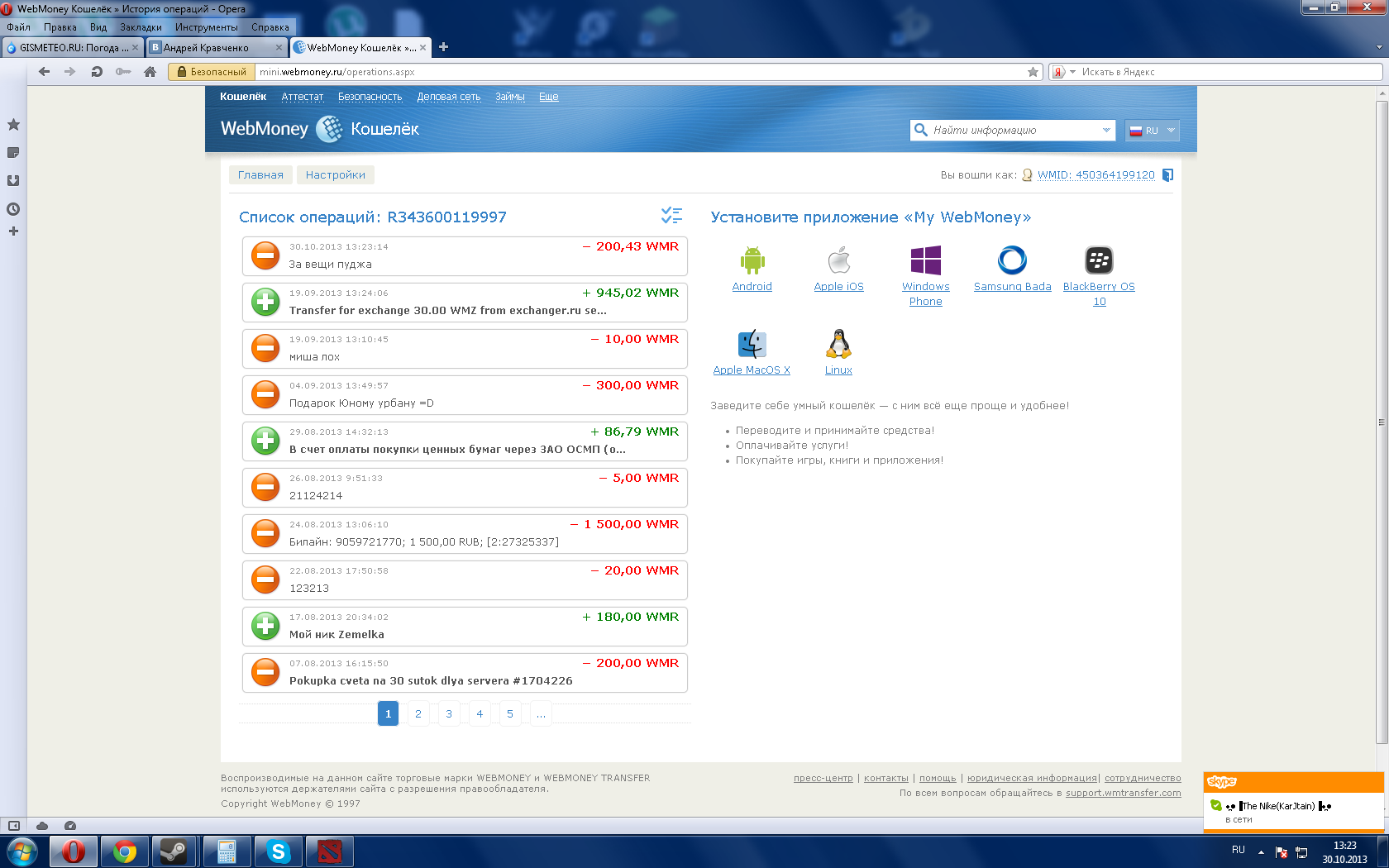Screen dimensions: 1389x868
Task: Click the WMID: 450364199120 link
Action: click(x=1096, y=175)
